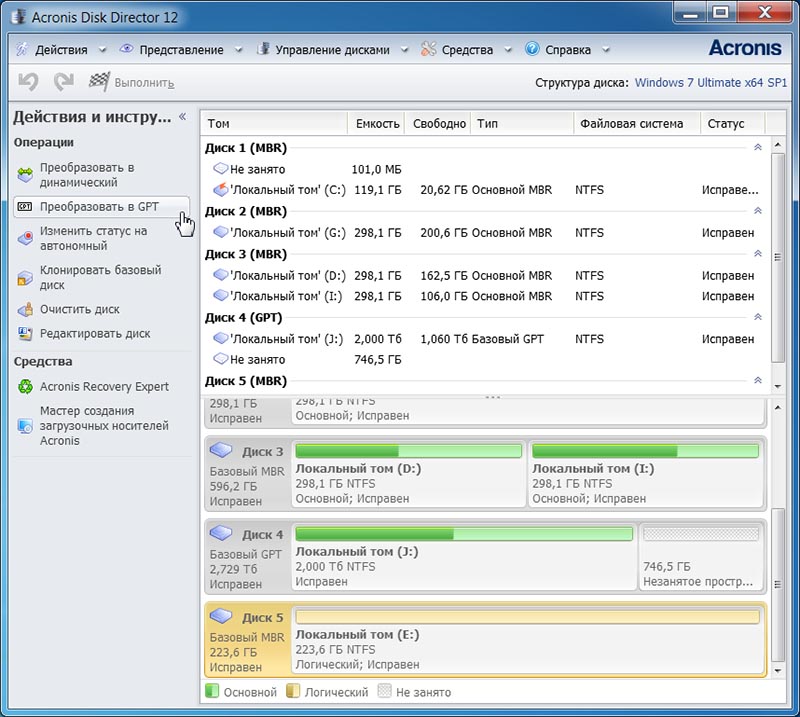Click the green usage bar of volume D:
800x717 pixels.
point(409,451)
